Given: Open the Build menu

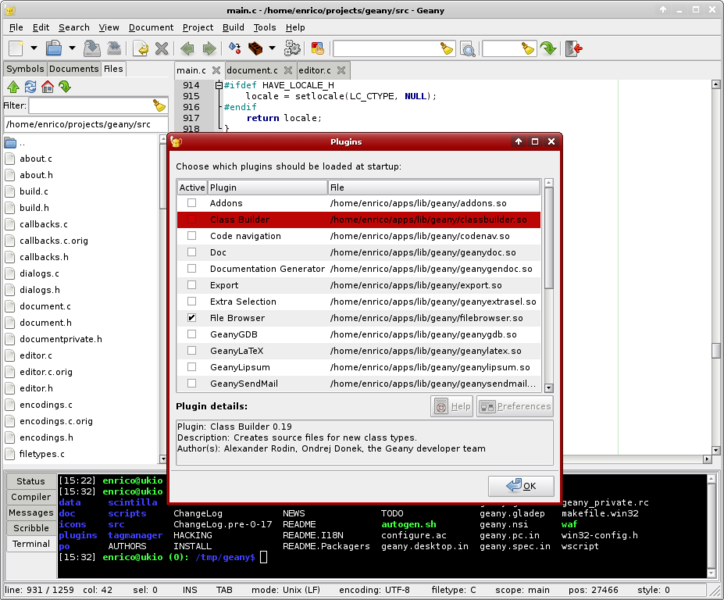Looking at the screenshot, I should [x=233, y=27].
